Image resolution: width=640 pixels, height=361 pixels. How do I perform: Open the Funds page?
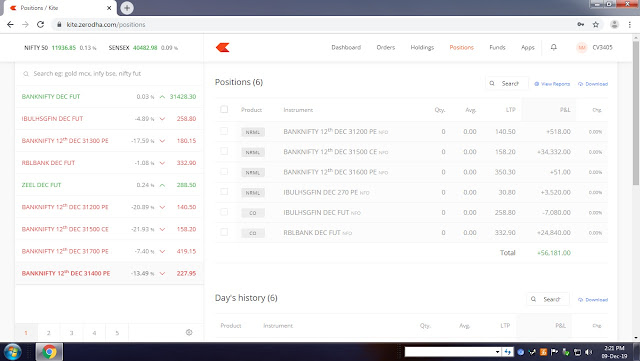coord(497,47)
